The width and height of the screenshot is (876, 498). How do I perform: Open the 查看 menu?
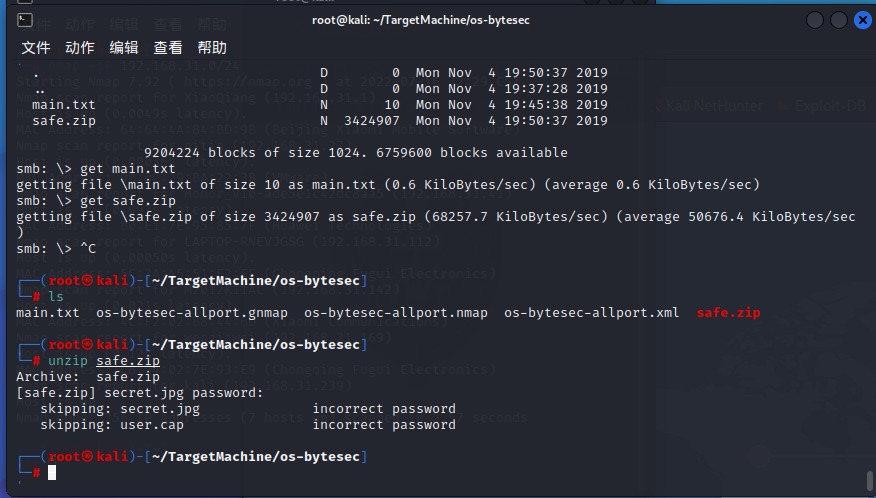point(168,48)
